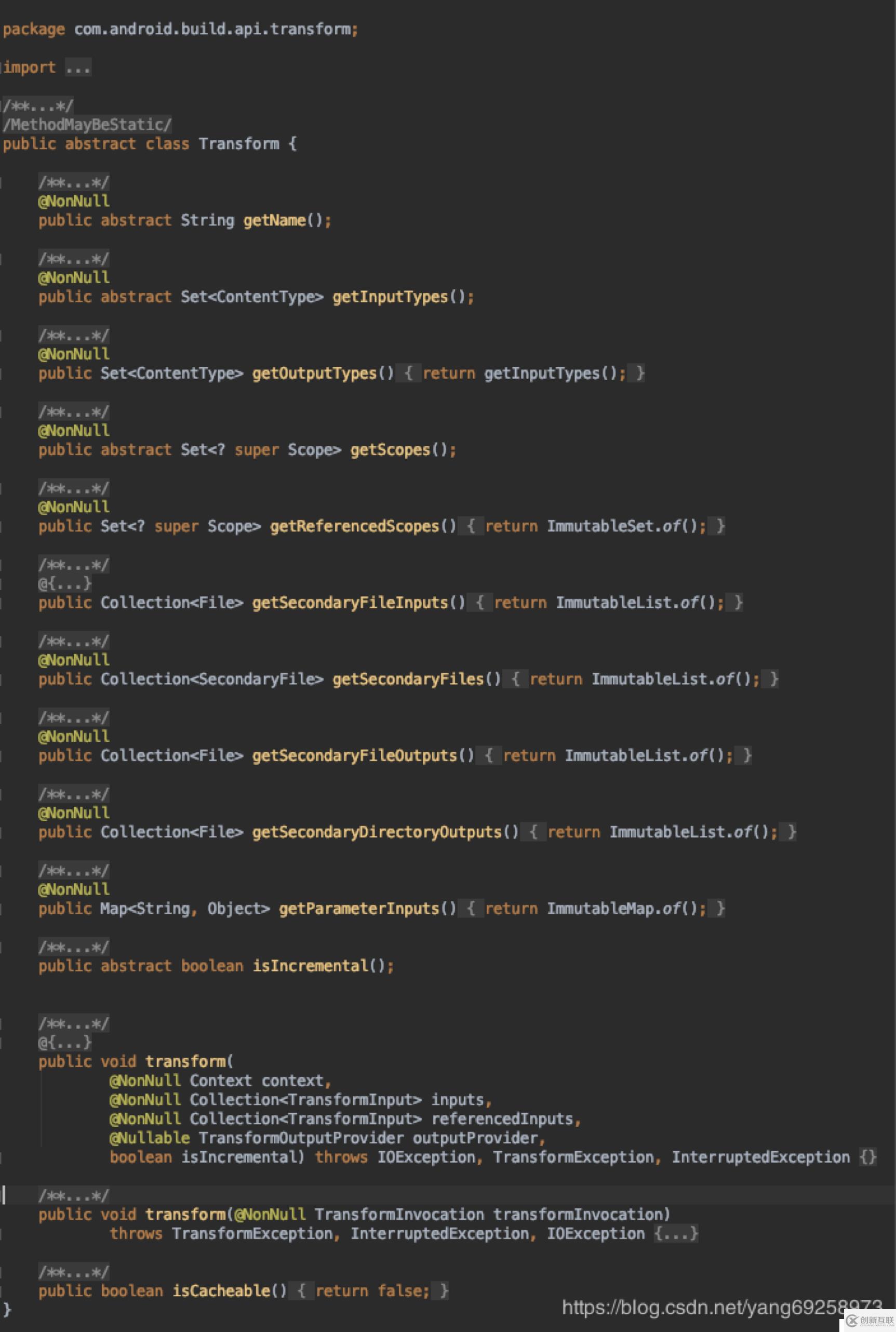Image resolution: width=896 pixels, height=1332 pixels.
Task: Expand the folded /MethodMayBeStatic/ comment
Action: [x=87, y=125]
